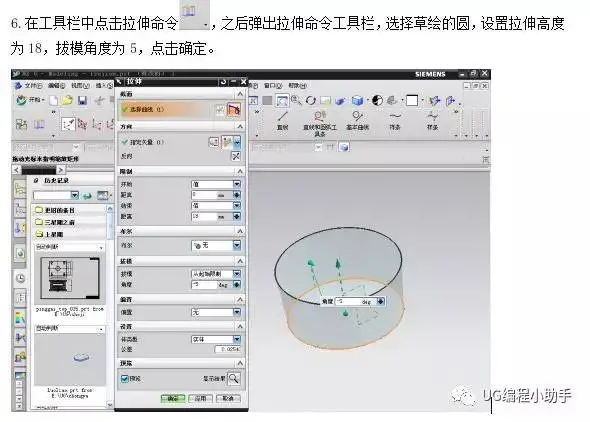Click the Save floppy disk icon
Viewport: 590px width, 422px height.
pyautogui.click(x=82, y=100)
